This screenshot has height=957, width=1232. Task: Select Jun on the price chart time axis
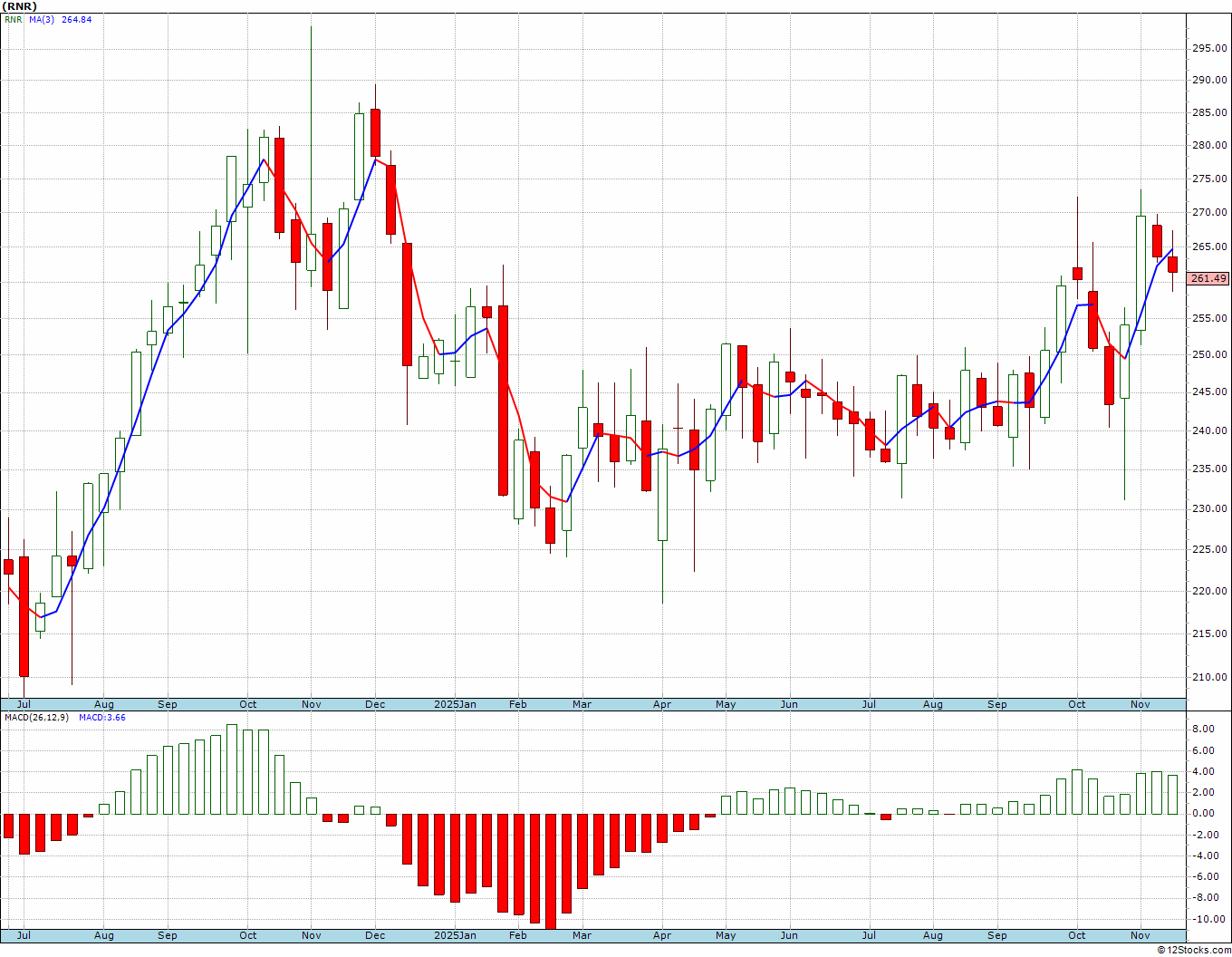(x=790, y=704)
